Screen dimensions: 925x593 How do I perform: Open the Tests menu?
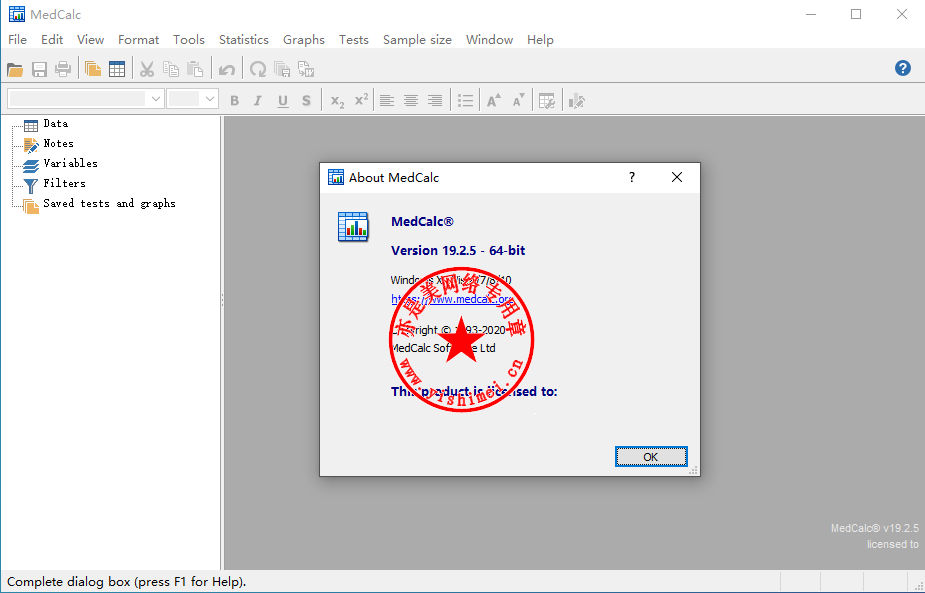tap(353, 40)
